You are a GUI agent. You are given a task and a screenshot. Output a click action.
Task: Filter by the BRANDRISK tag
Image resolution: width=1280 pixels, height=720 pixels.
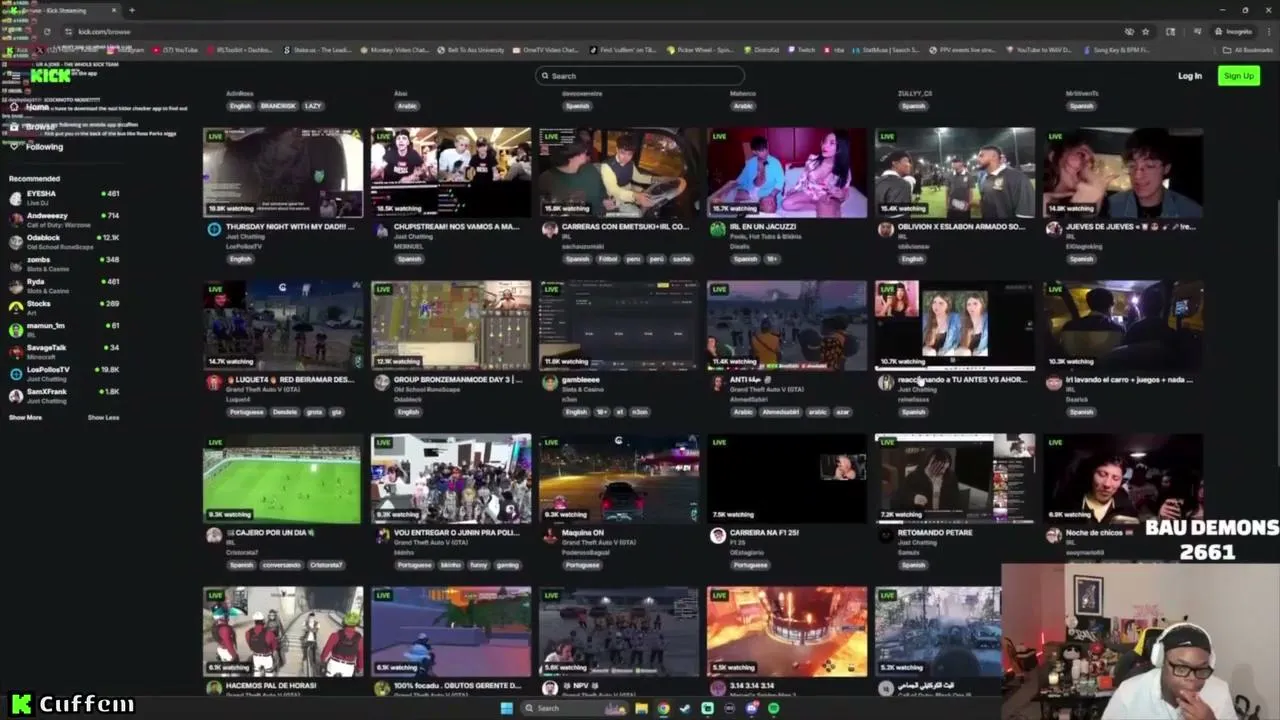coord(277,106)
